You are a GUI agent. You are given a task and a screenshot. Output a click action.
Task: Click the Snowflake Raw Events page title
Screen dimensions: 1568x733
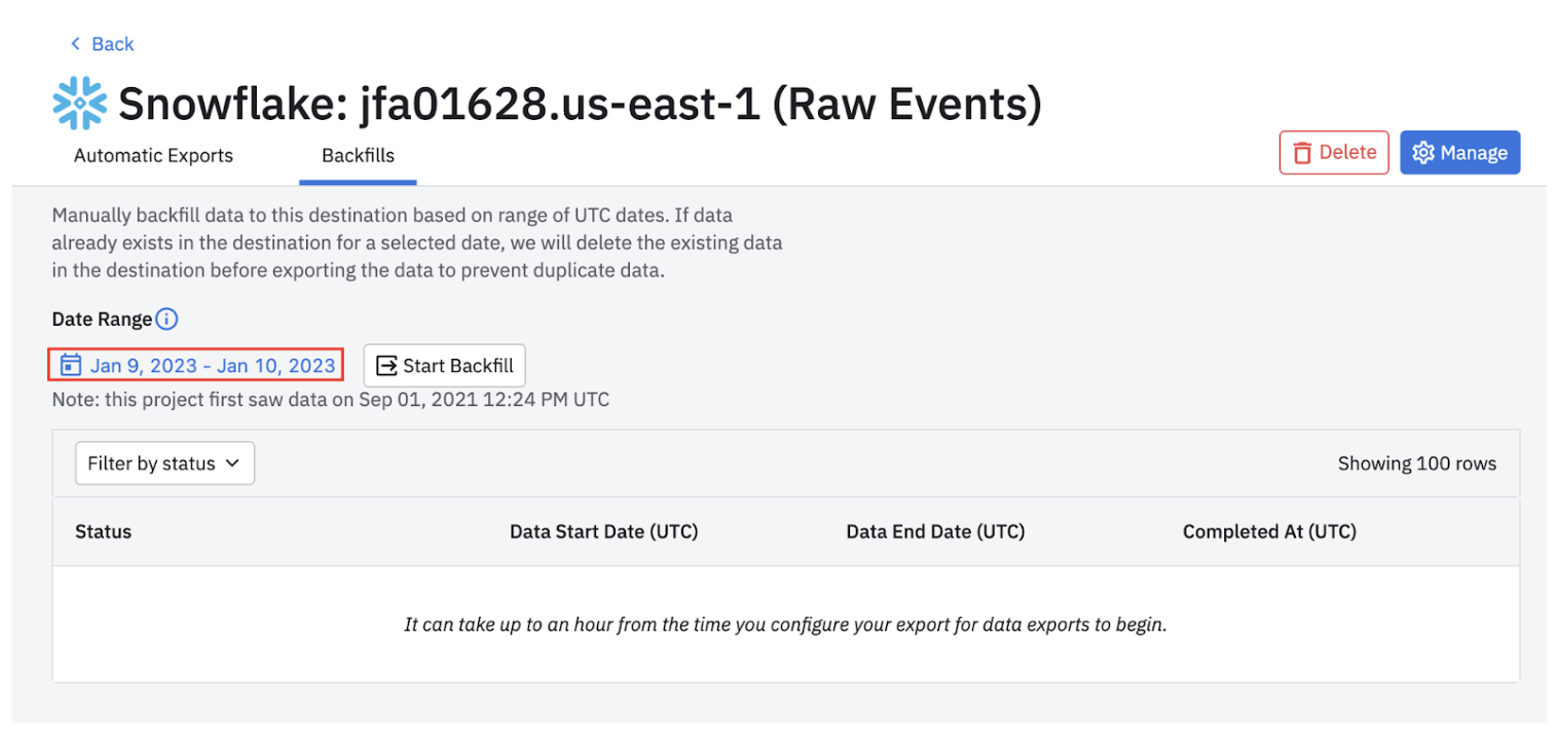pos(580,104)
